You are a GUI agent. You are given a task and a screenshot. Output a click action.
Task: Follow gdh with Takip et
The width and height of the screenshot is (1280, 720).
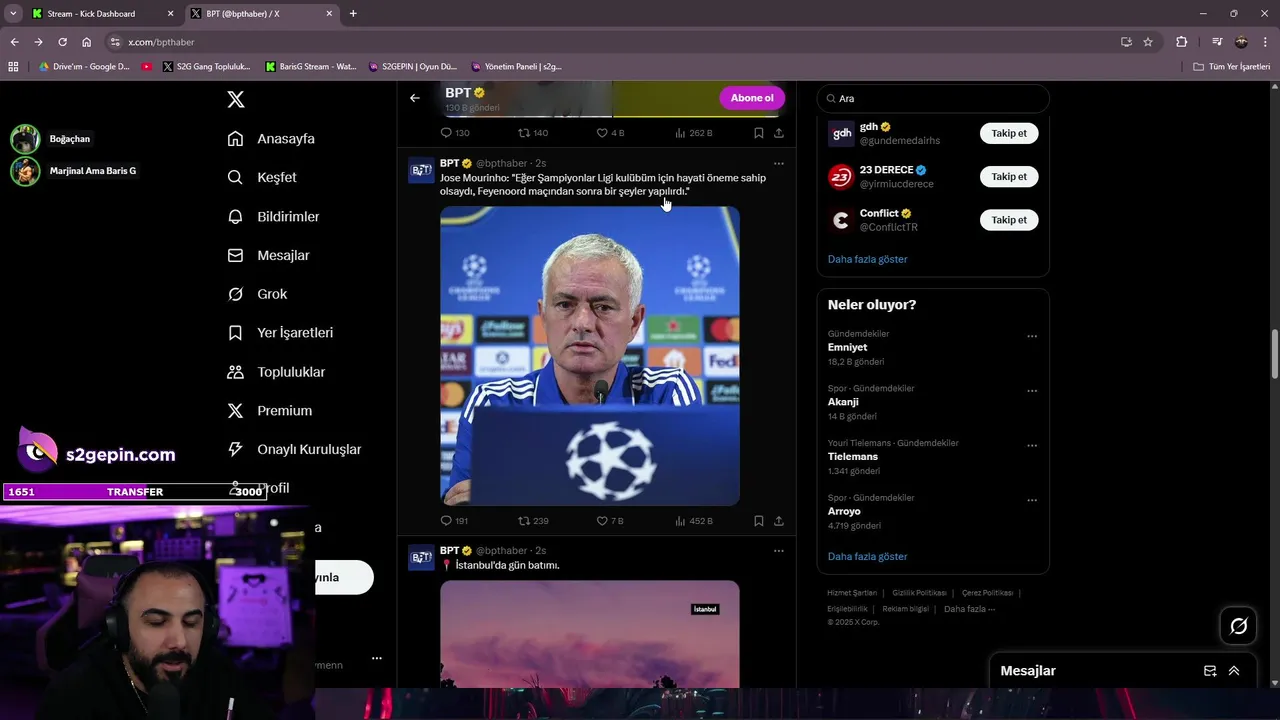1009,133
